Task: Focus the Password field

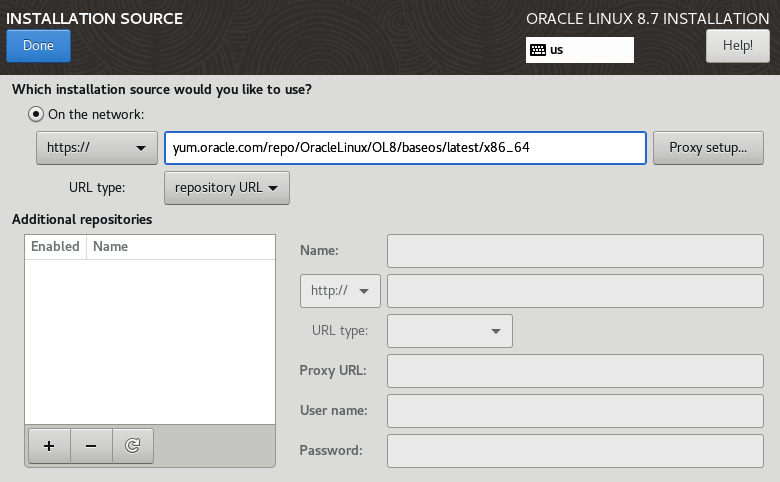Action: click(575, 451)
